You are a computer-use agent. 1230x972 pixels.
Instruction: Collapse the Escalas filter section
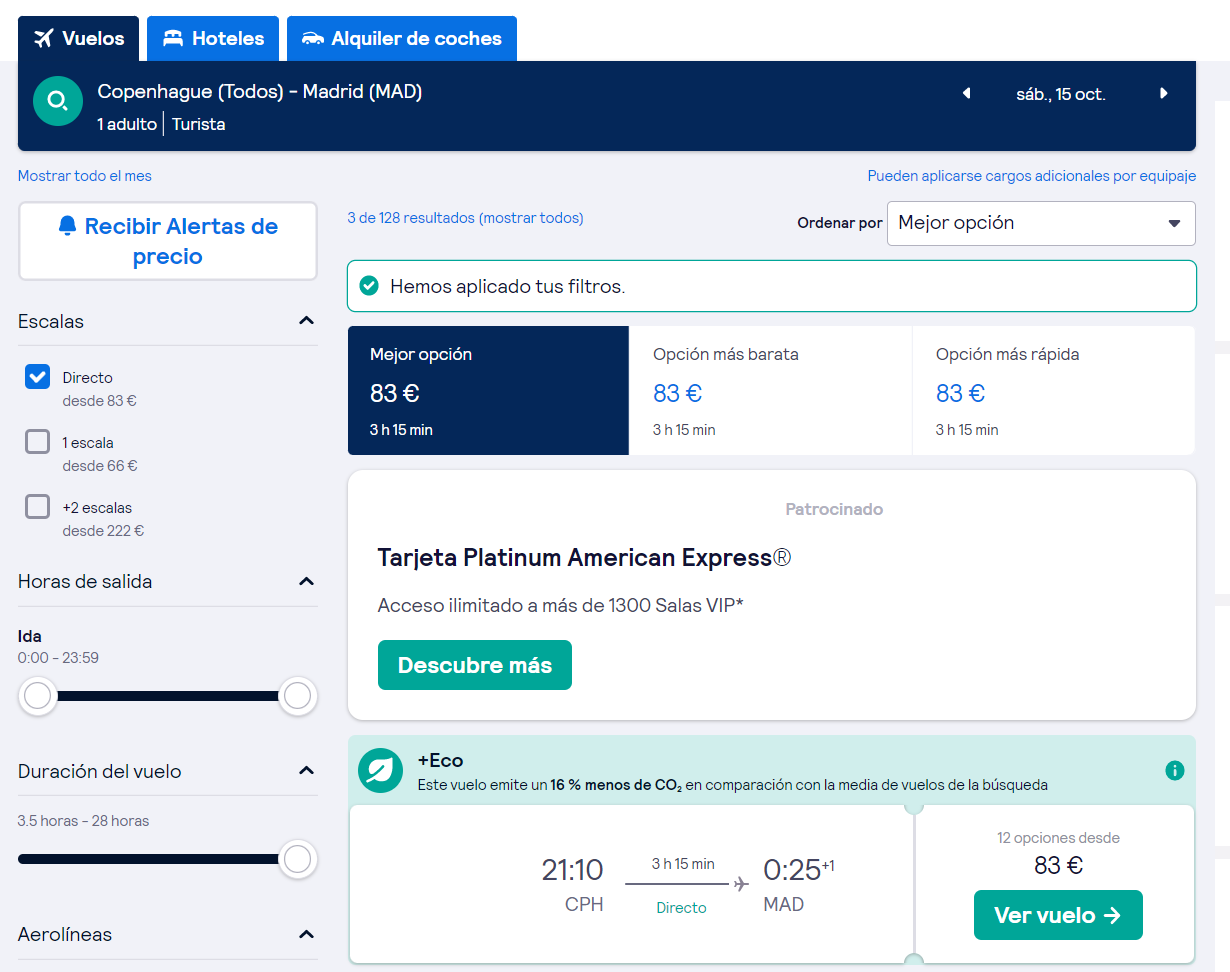click(x=306, y=321)
